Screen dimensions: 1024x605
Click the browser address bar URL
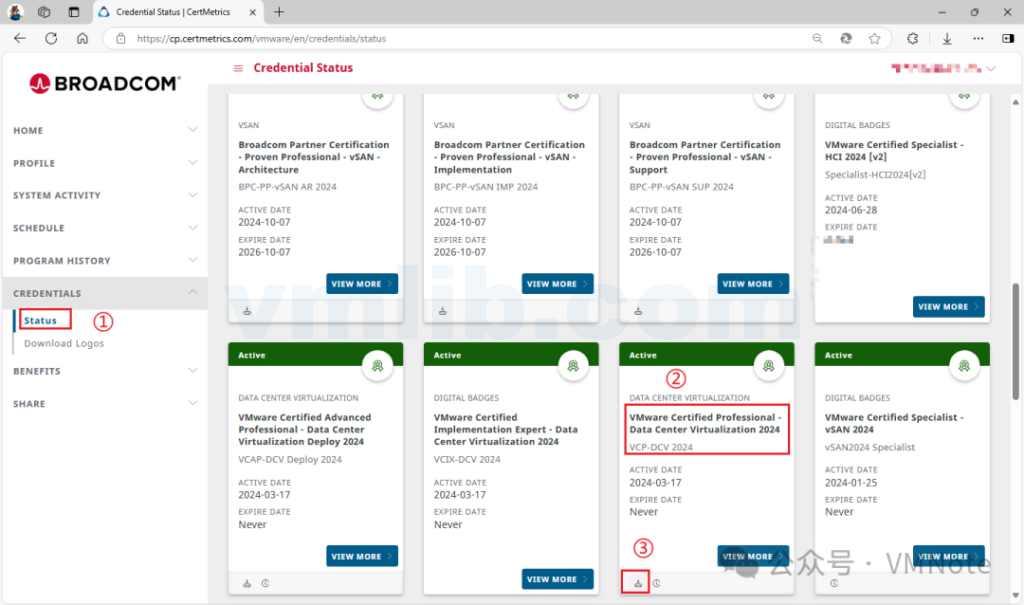pos(261,39)
